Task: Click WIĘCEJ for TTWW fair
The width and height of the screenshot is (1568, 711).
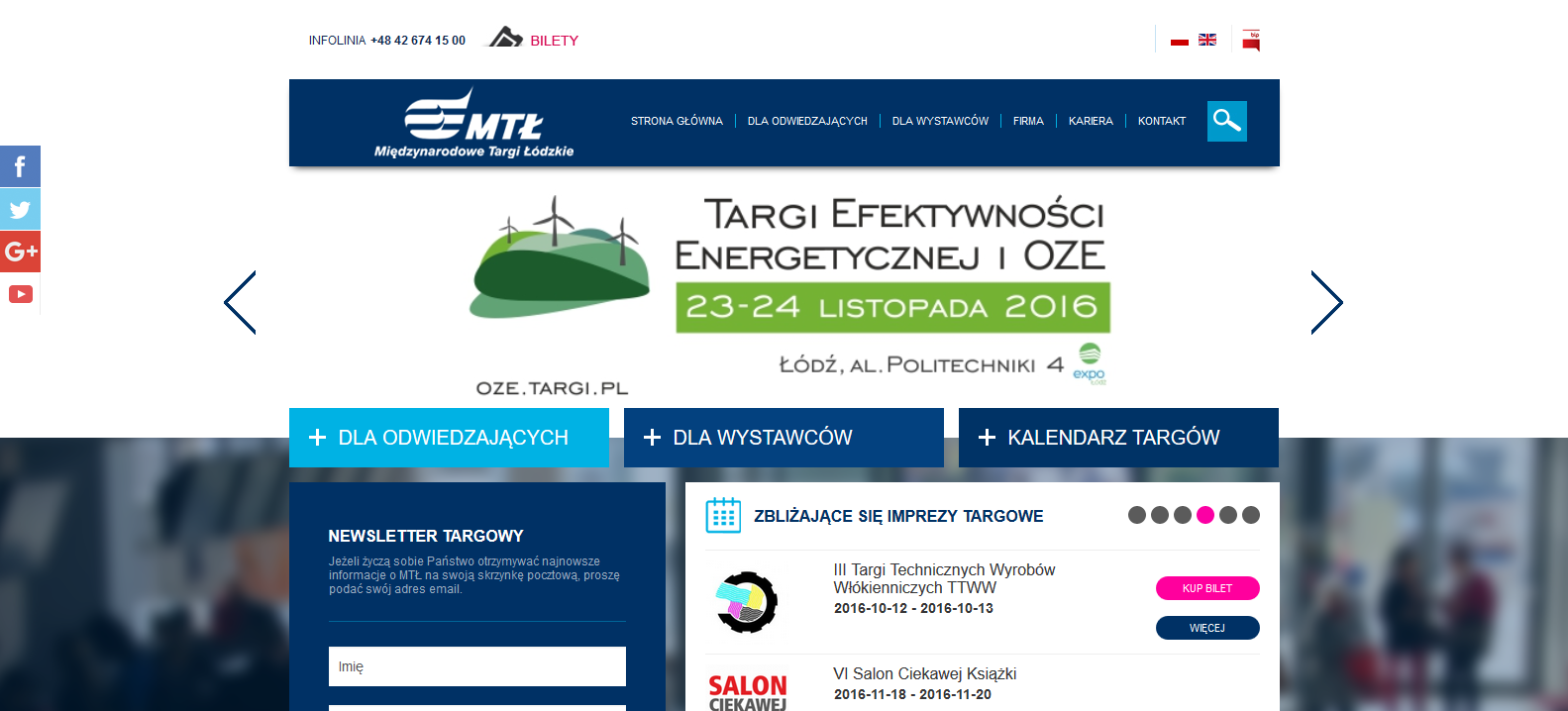Action: tap(1207, 628)
